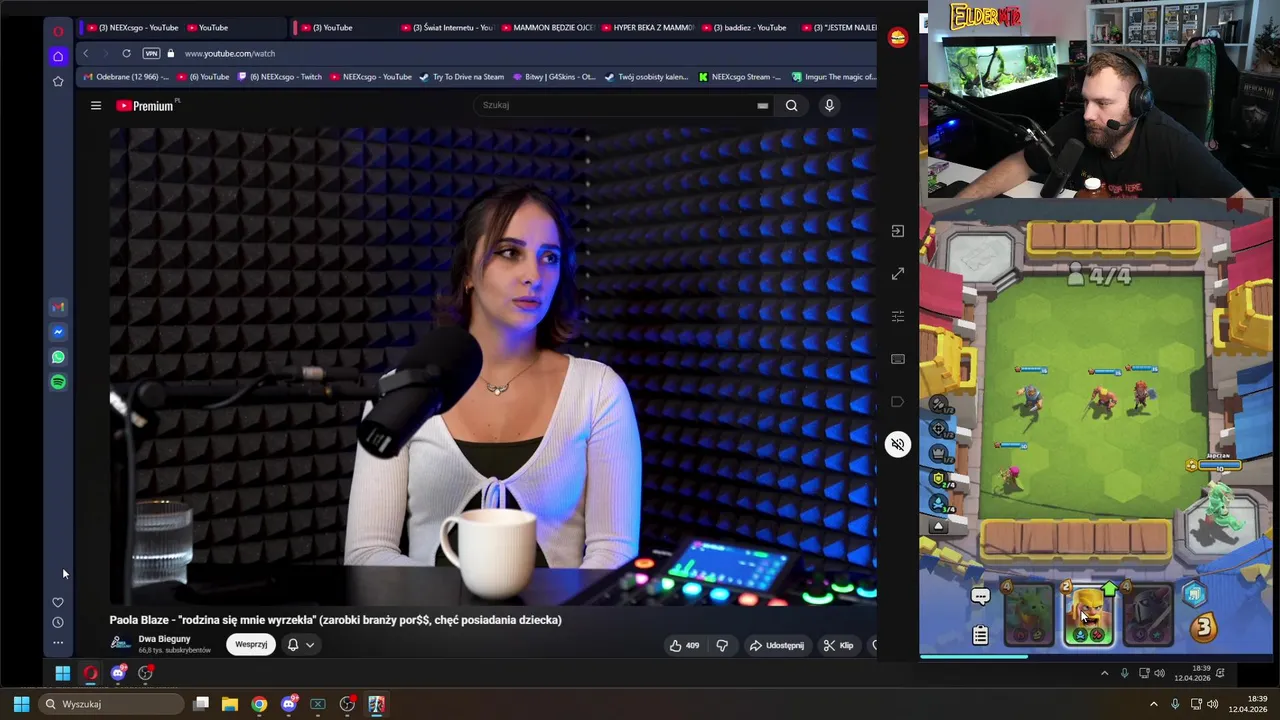Viewport: 1280px width, 720px height.
Task: Reload the page in Opera
Action: pos(126,53)
